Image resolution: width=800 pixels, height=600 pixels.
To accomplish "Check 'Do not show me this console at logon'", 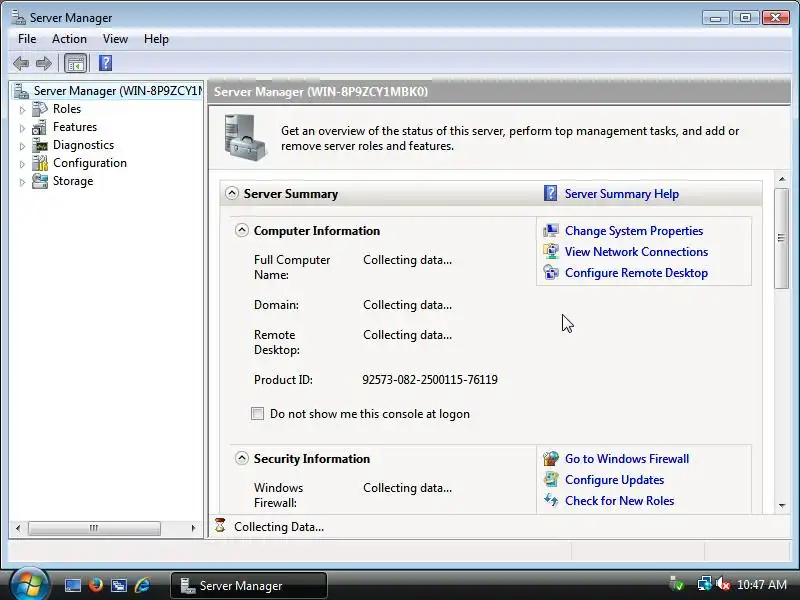I will 258,413.
